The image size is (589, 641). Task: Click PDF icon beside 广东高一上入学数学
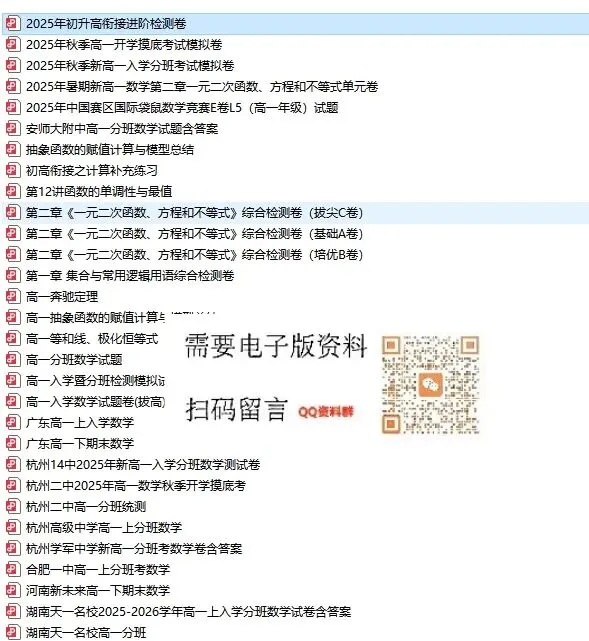(13, 422)
